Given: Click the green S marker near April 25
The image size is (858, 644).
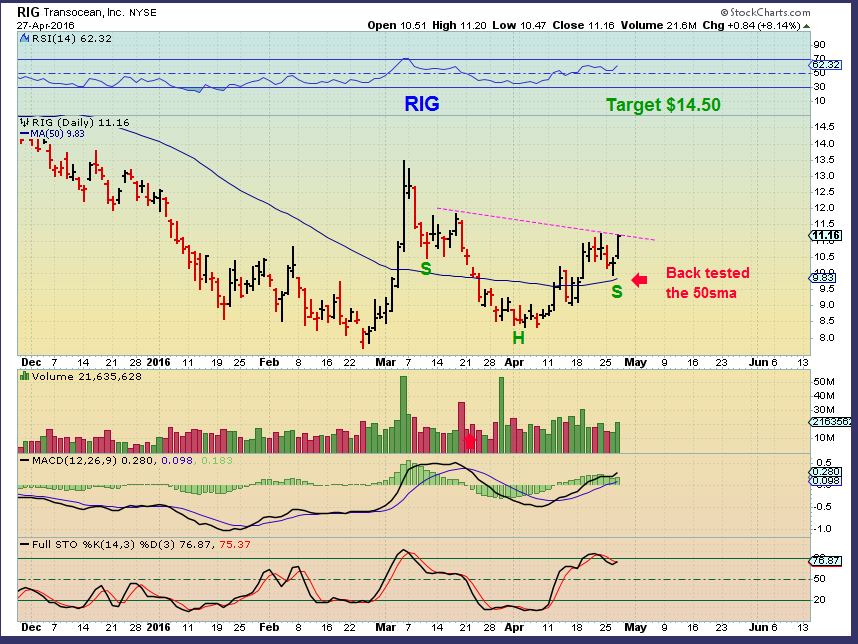Looking at the screenshot, I should [x=617, y=292].
